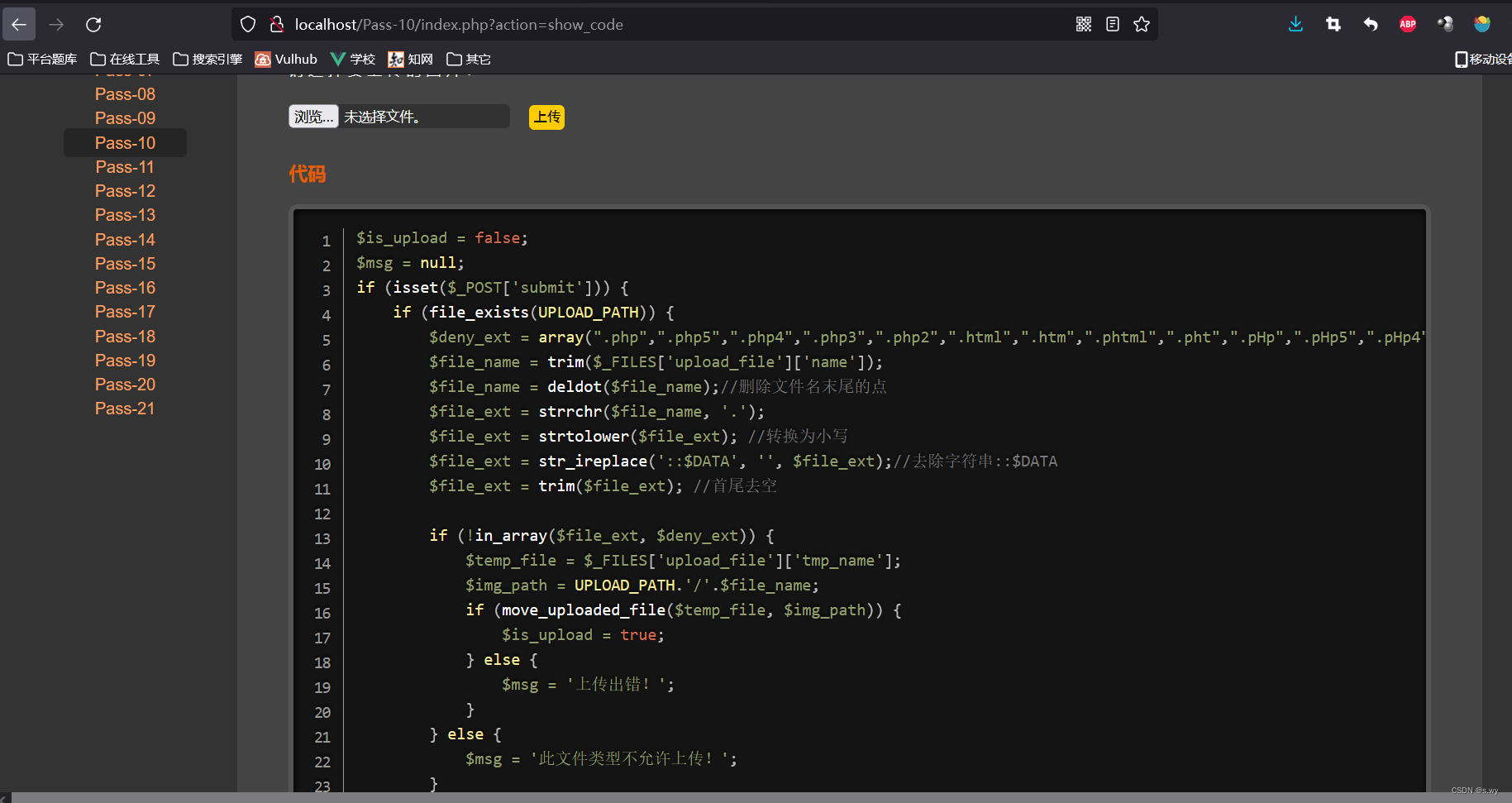This screenshot has width=1512, height=803.
Task: Click the '此文件类型不允许上传！' line
Action: [x=601, y=759]
